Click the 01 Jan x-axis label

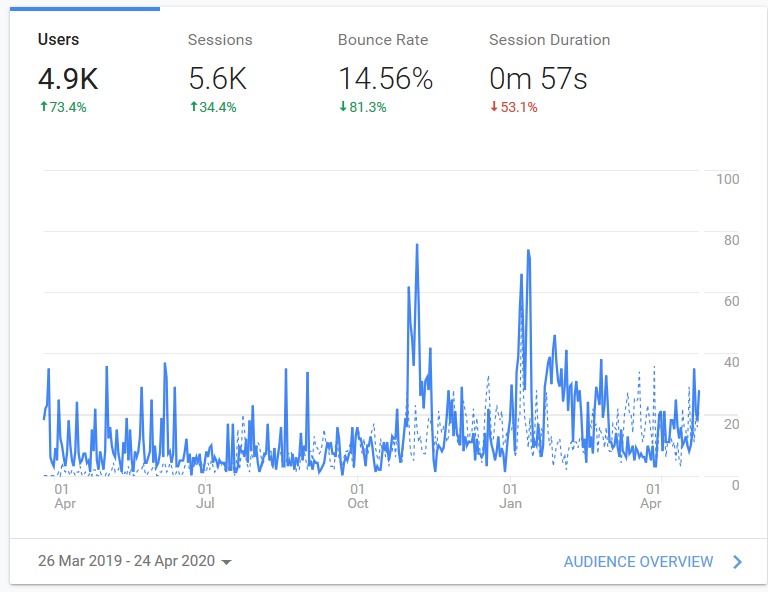[510, 496]
